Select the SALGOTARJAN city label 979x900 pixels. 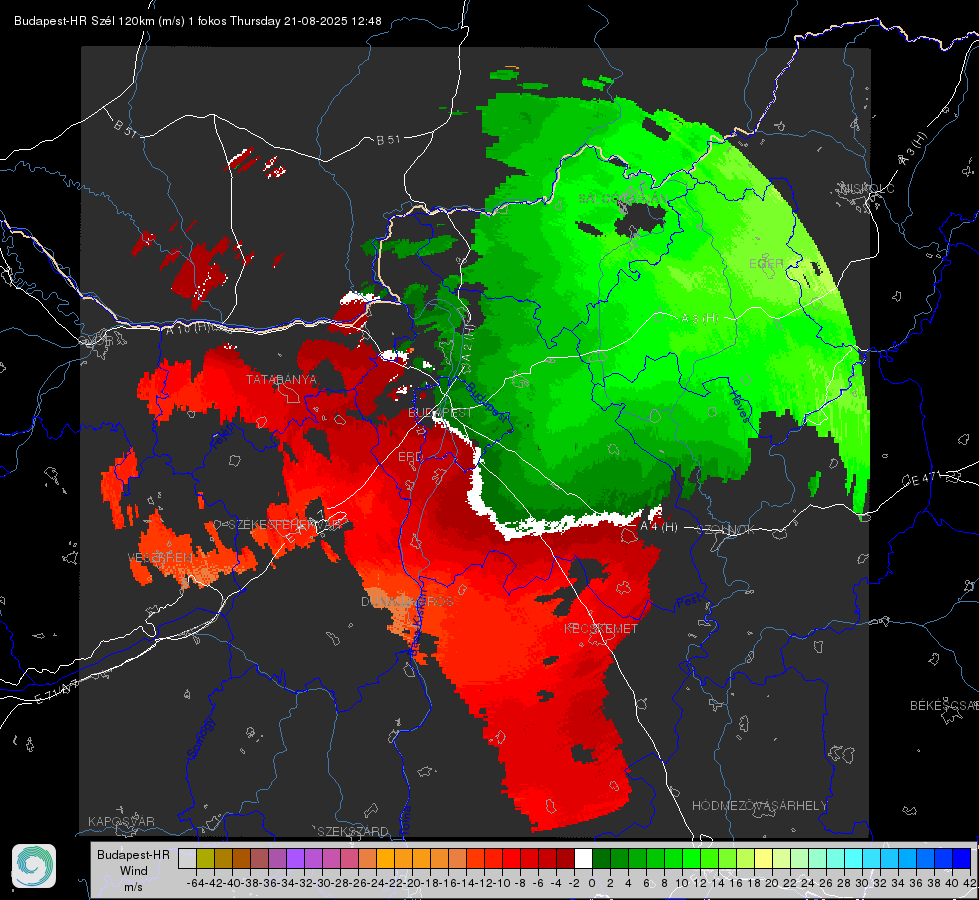tap(622, 199)
